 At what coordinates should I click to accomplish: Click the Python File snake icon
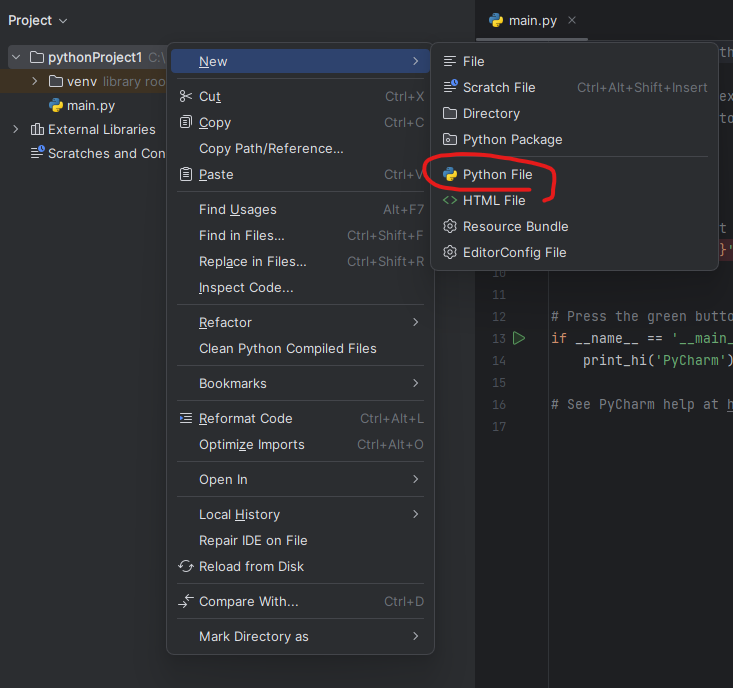point(450,174)
